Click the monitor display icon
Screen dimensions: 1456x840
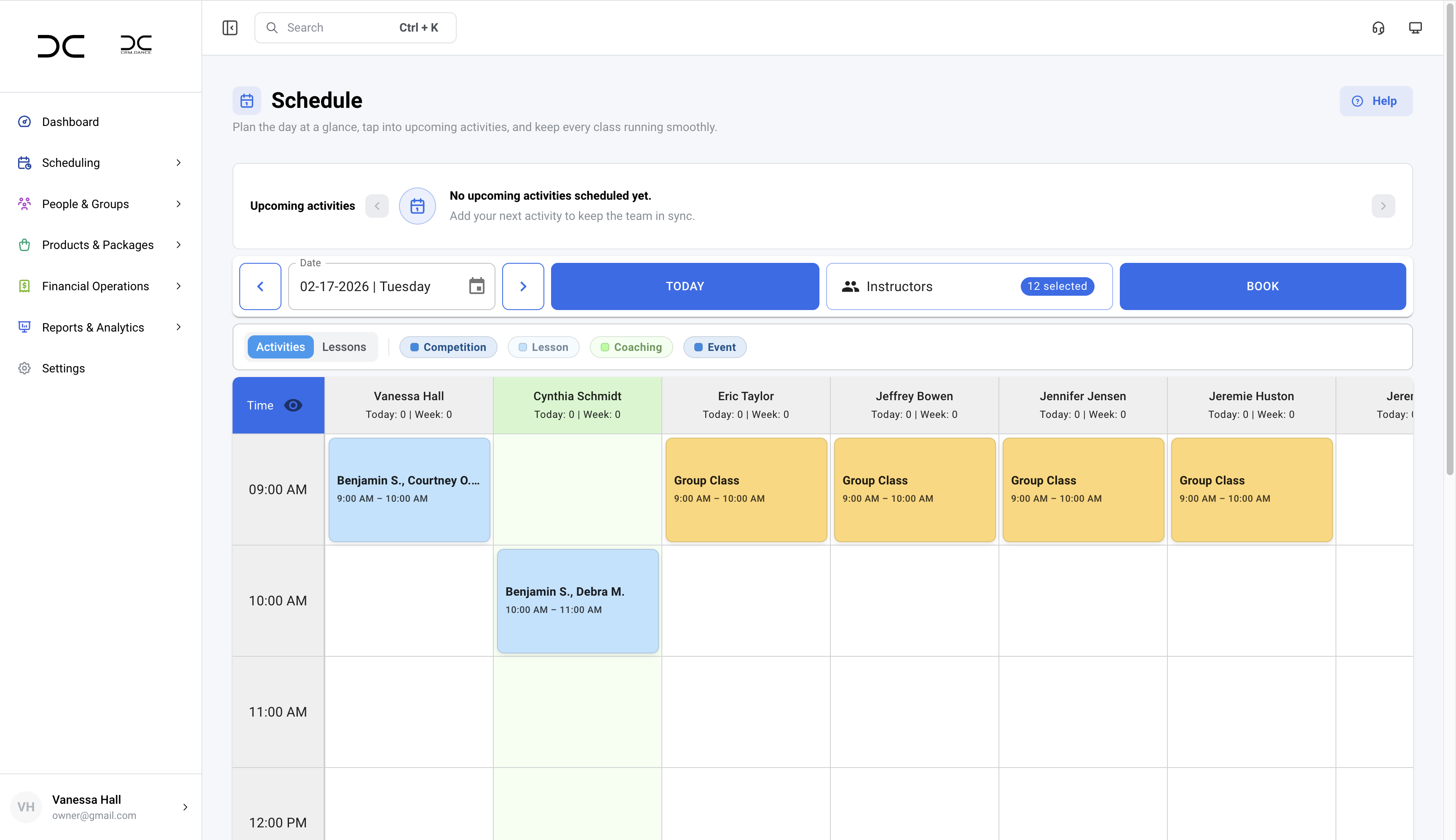(x=1415, y=28)
